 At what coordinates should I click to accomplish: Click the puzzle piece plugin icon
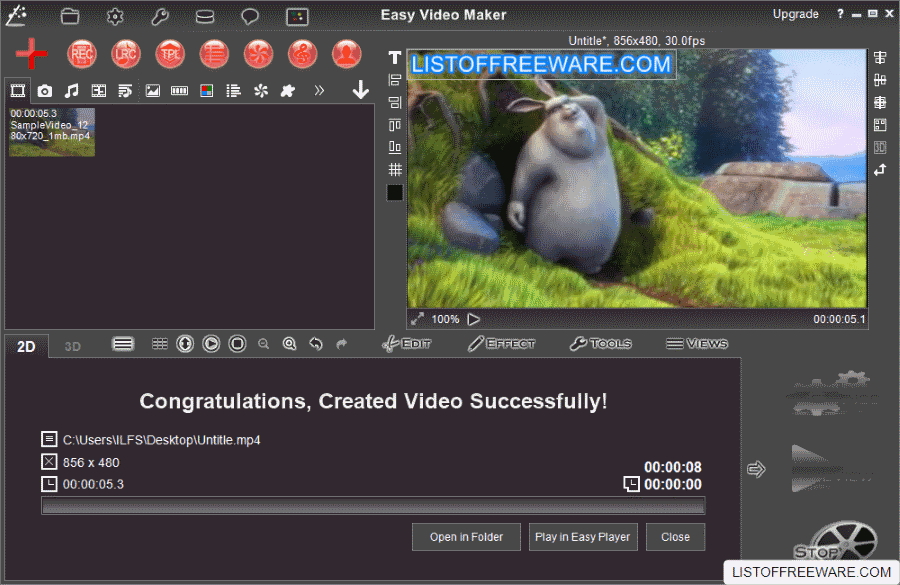(288, 90)
